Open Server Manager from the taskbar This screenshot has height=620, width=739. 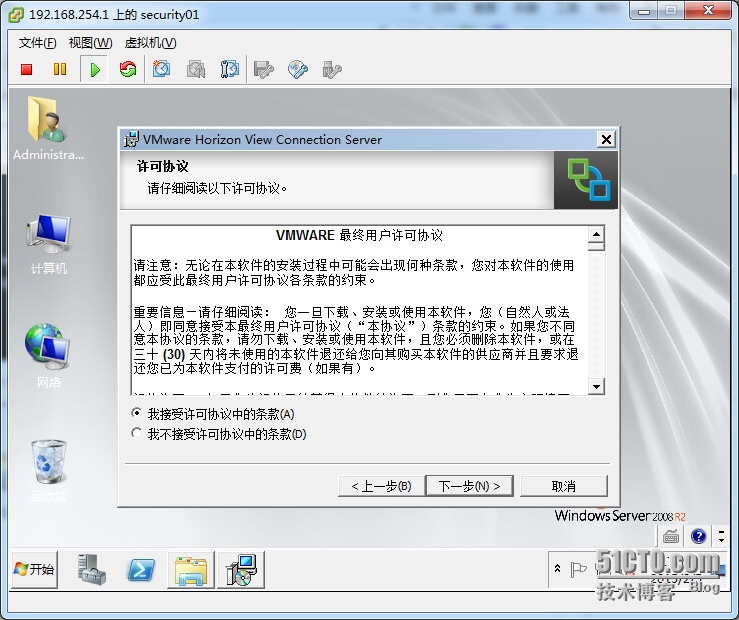point(91,570)
